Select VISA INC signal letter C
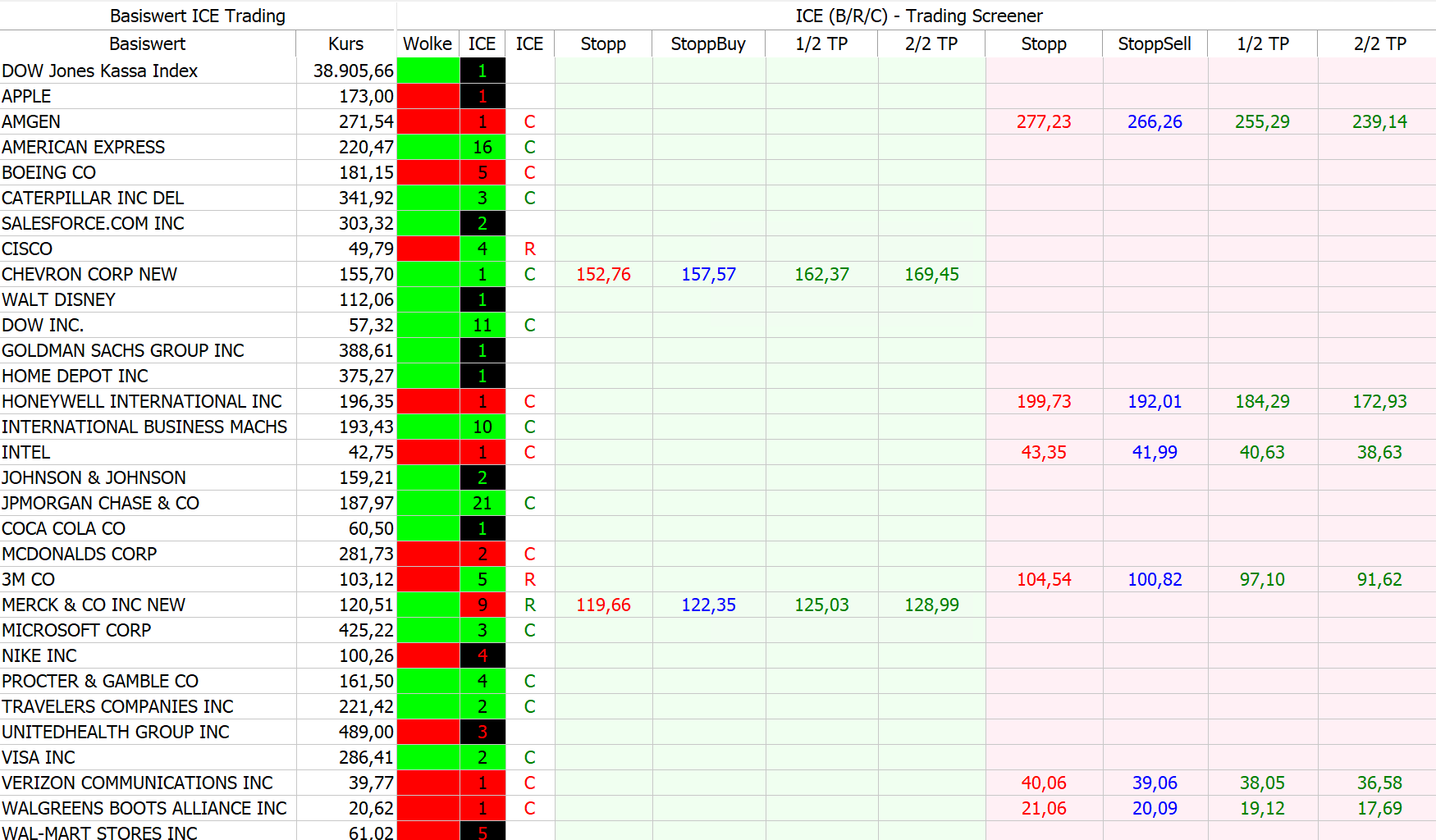This screenshot has height=840, width=1436. [530, 757]
